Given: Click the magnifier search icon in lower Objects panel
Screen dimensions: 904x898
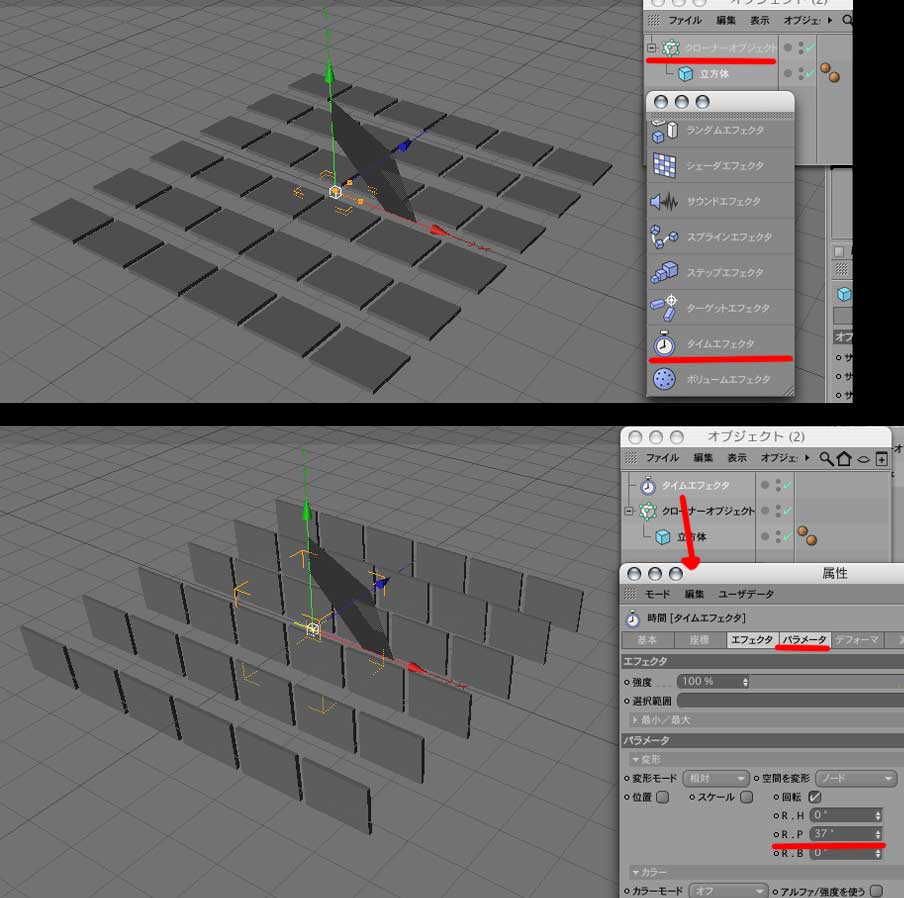Looking at the screenshot, I should [826, 458].
